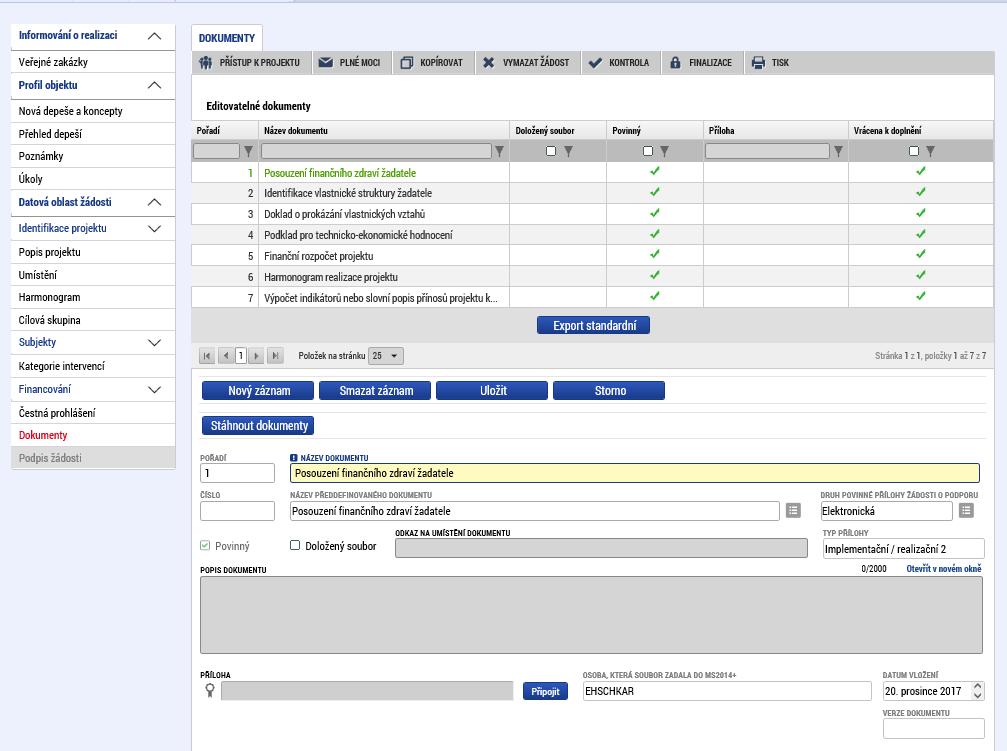Viewport: 1007px width, 751px height.
Task: Click the Otevřít v novém okně link
Action: 943,569
